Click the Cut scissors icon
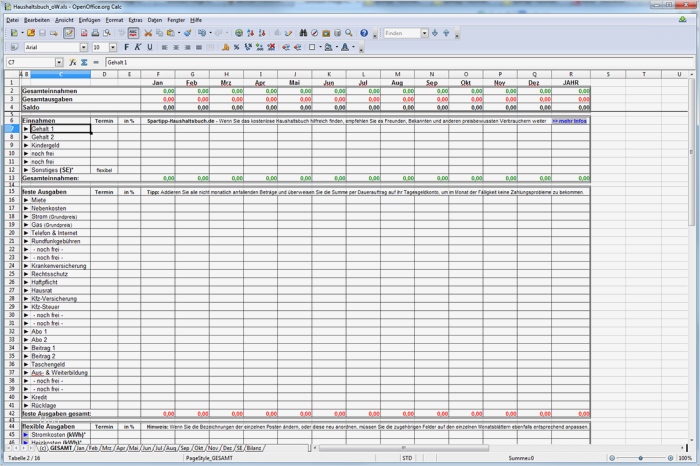 pyautogui.click(x=148, y=33)
